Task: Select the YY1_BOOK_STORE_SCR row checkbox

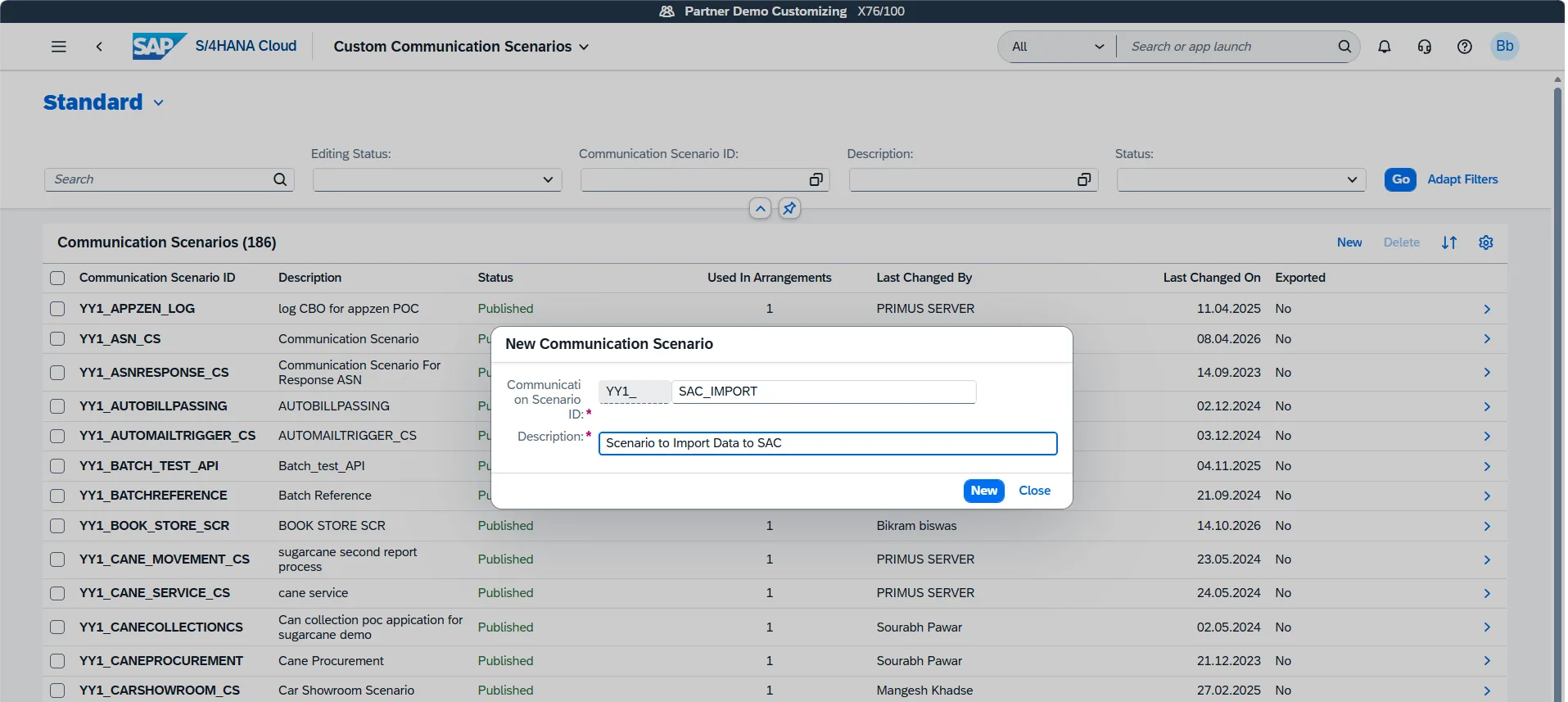Action: [57, 526]
